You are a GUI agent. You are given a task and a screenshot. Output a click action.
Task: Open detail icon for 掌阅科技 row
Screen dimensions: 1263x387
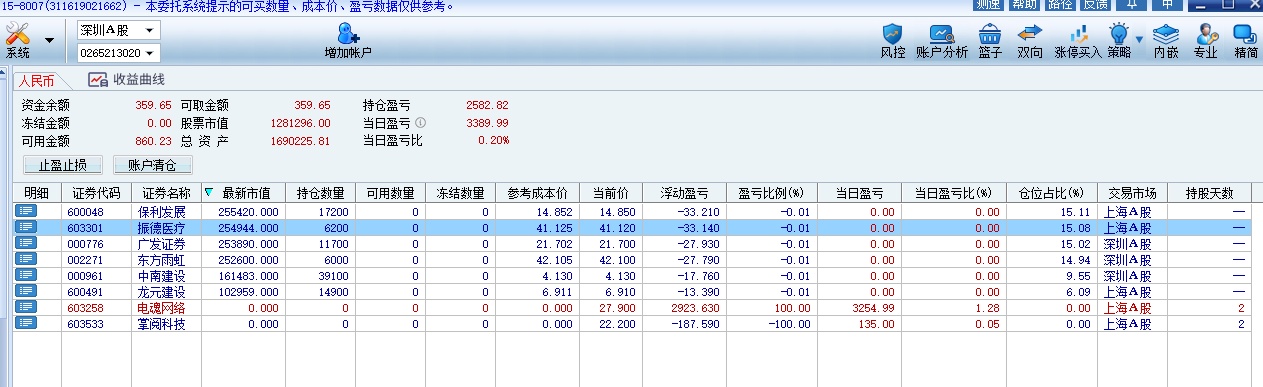25,323
